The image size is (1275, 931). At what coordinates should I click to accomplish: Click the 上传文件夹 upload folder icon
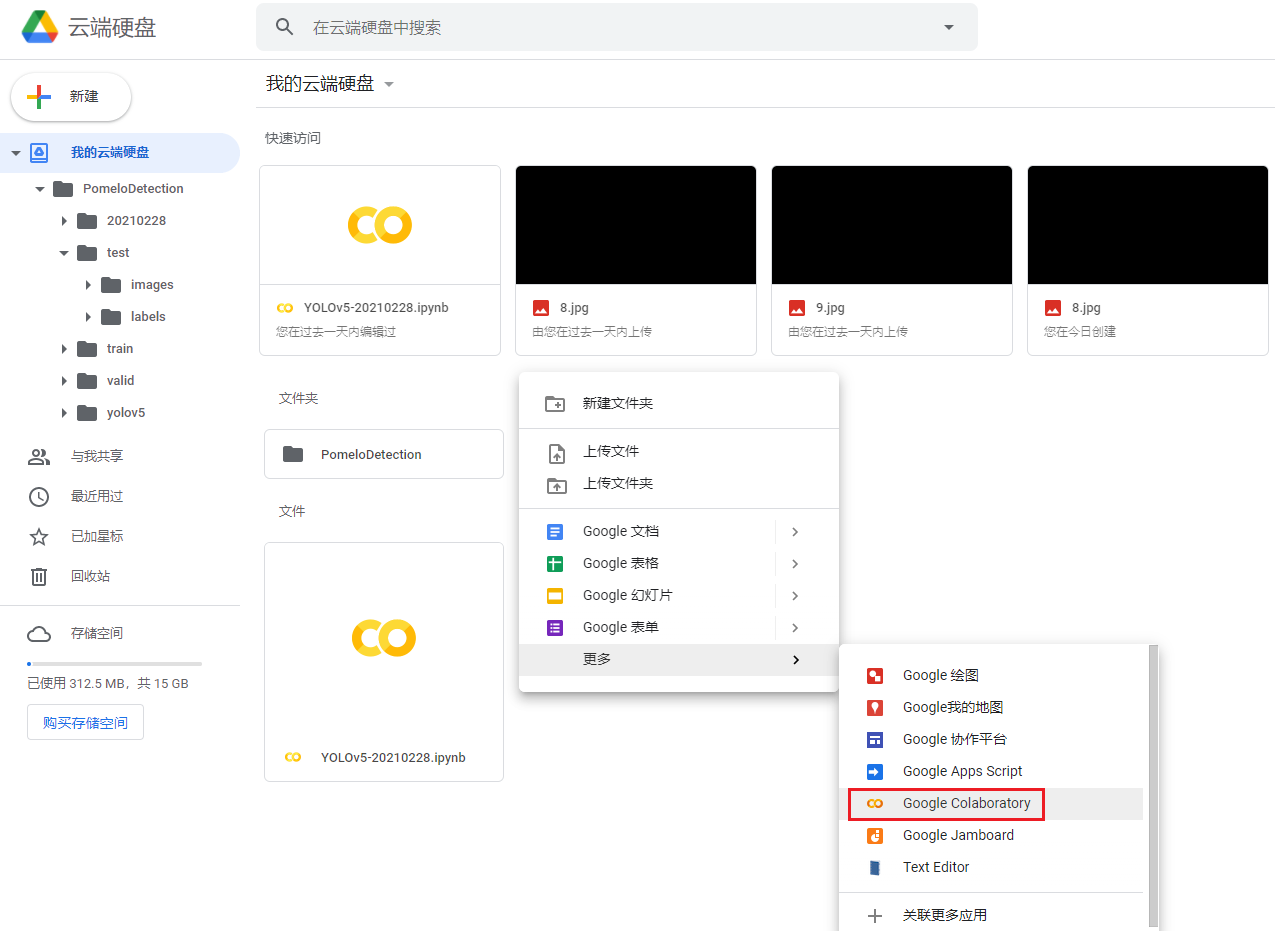point(555,486)
